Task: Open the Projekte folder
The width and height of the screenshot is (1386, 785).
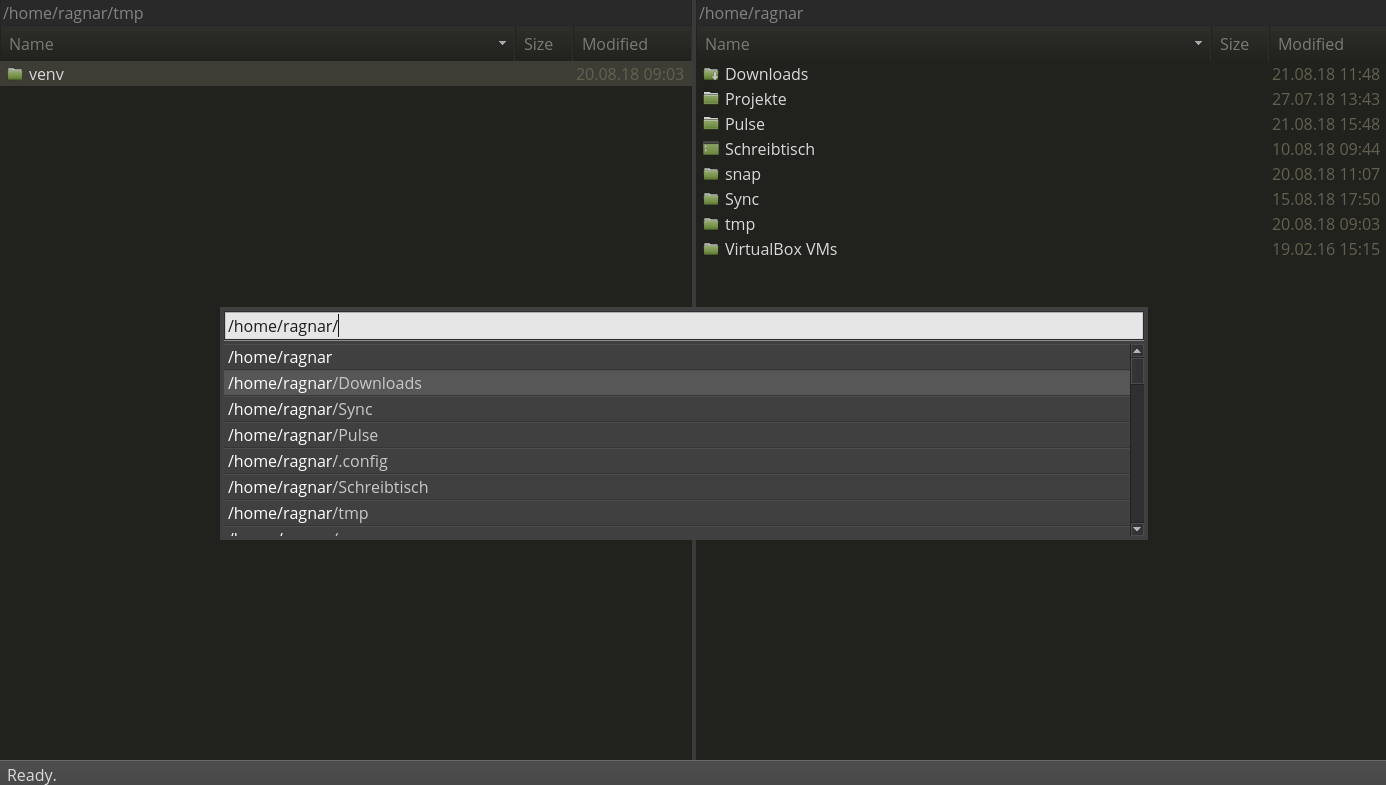Action: (x=756, y=99)
